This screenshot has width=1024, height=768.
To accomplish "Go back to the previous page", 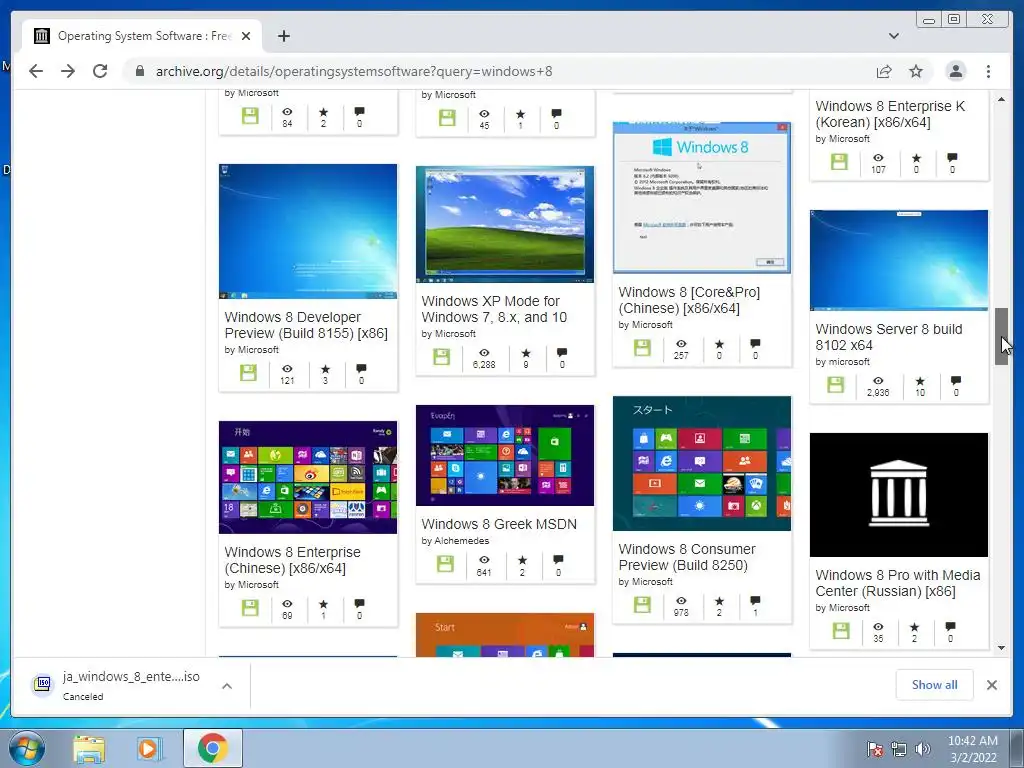I will tap(36, 71).
